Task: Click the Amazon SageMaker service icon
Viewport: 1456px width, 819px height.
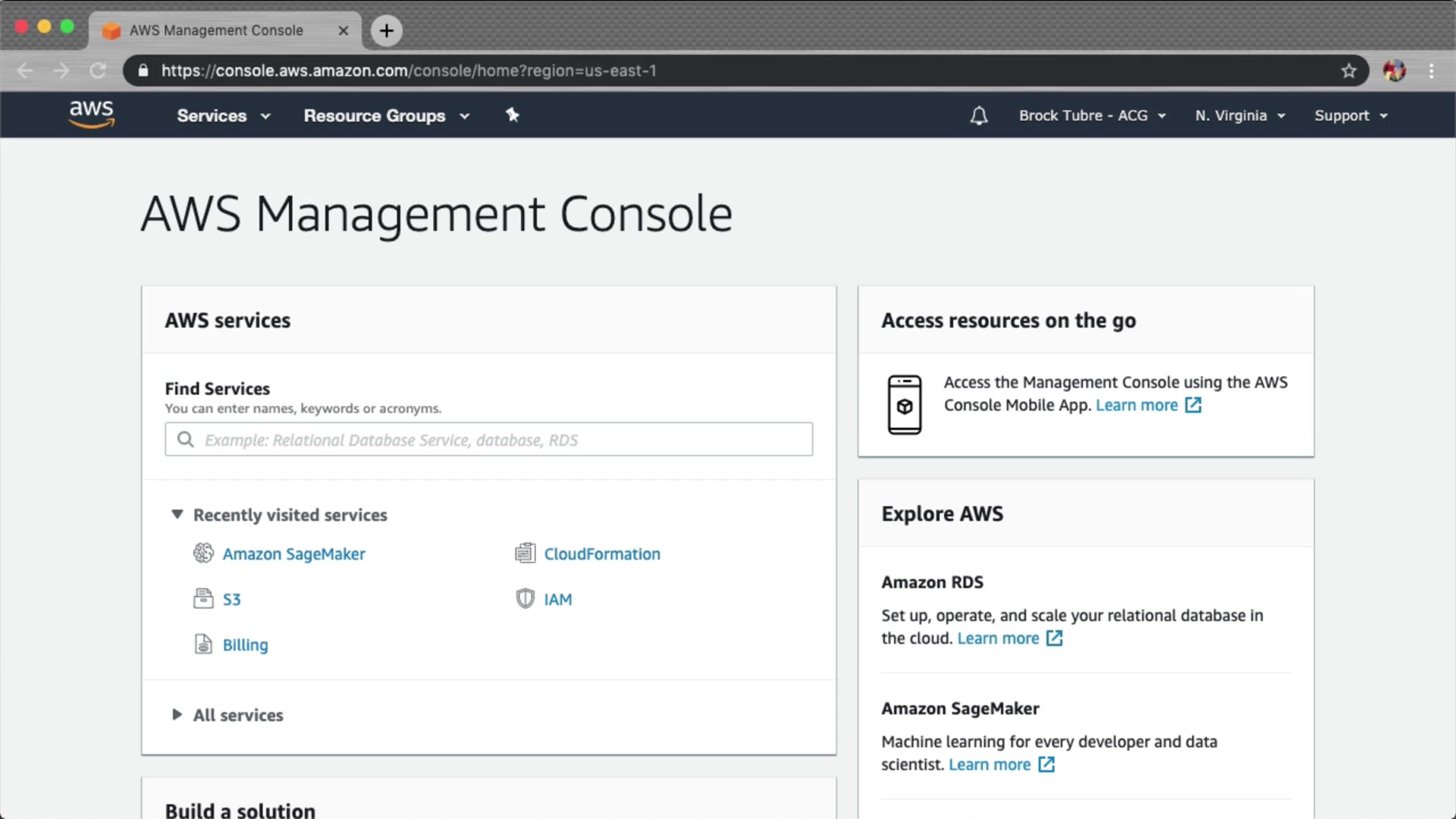Action: [203, 554]
